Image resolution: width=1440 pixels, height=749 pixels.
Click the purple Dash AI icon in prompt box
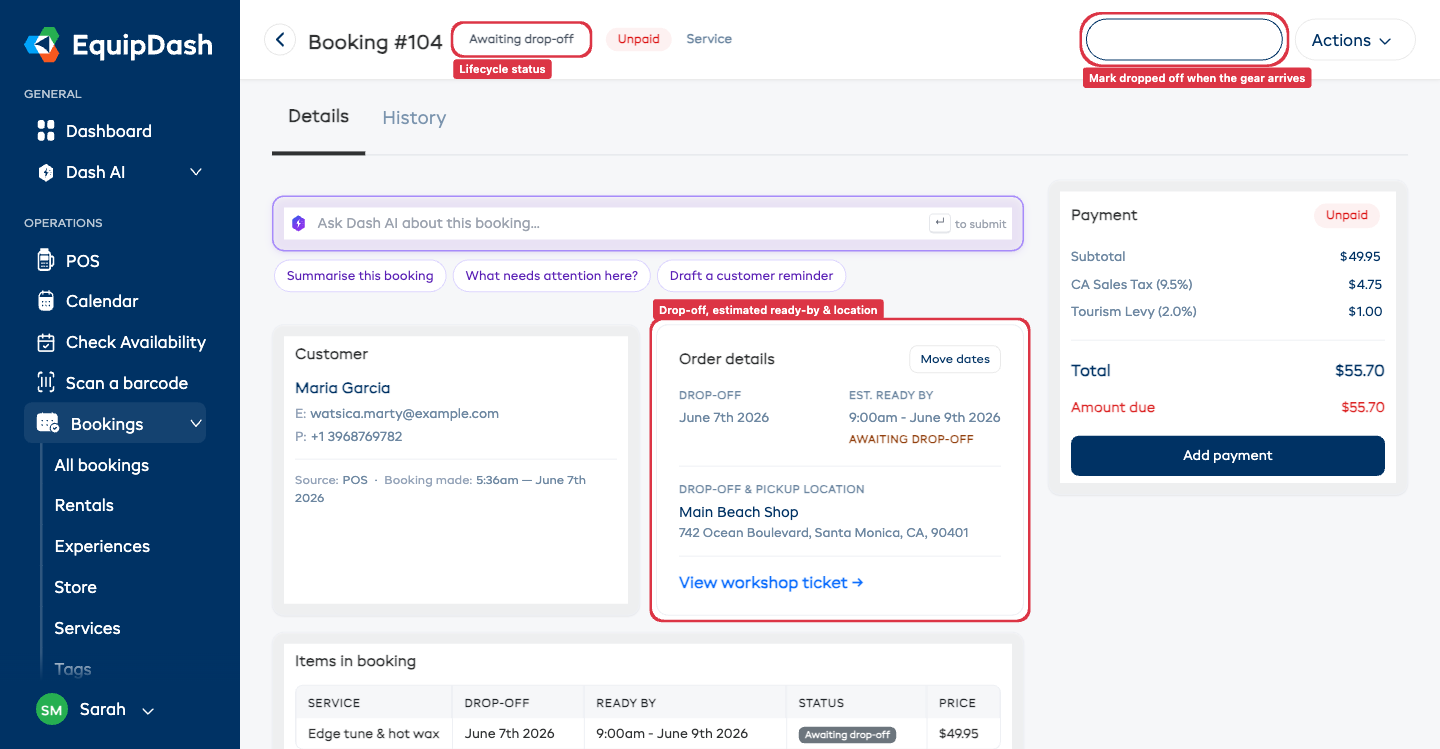298,224
